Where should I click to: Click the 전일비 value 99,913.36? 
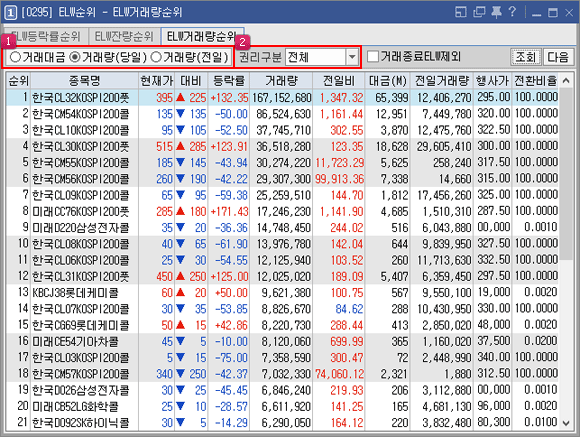(340, 179)
